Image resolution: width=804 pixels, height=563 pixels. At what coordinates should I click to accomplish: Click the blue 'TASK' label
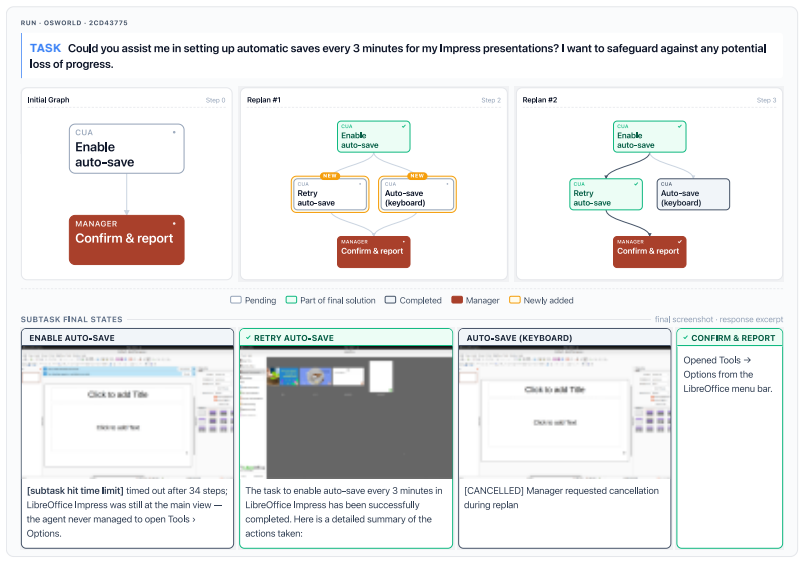(45, 48)
